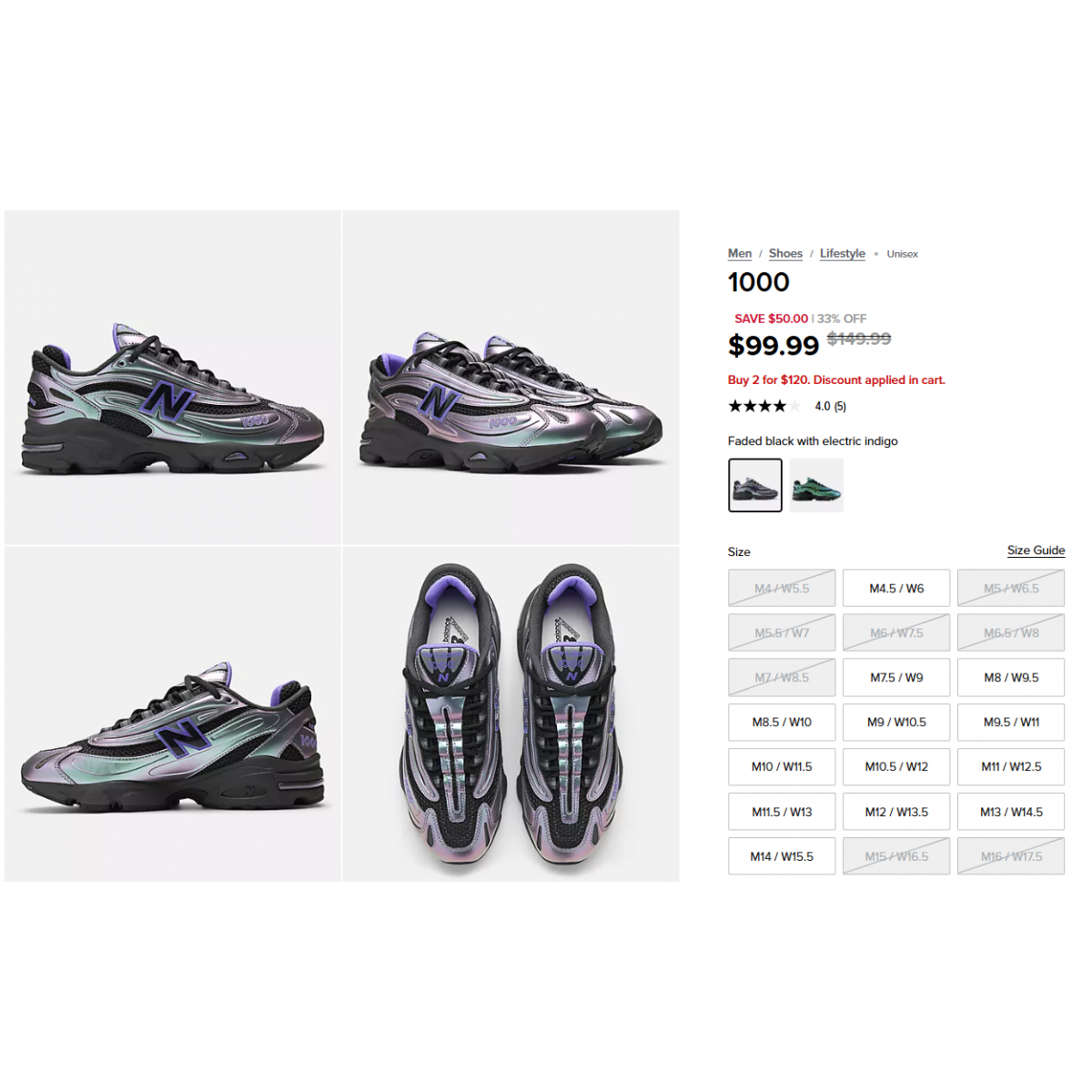1092x1092 pixels.
Task: Select size M12 / W13.5
Action: [x=896, y=812]
